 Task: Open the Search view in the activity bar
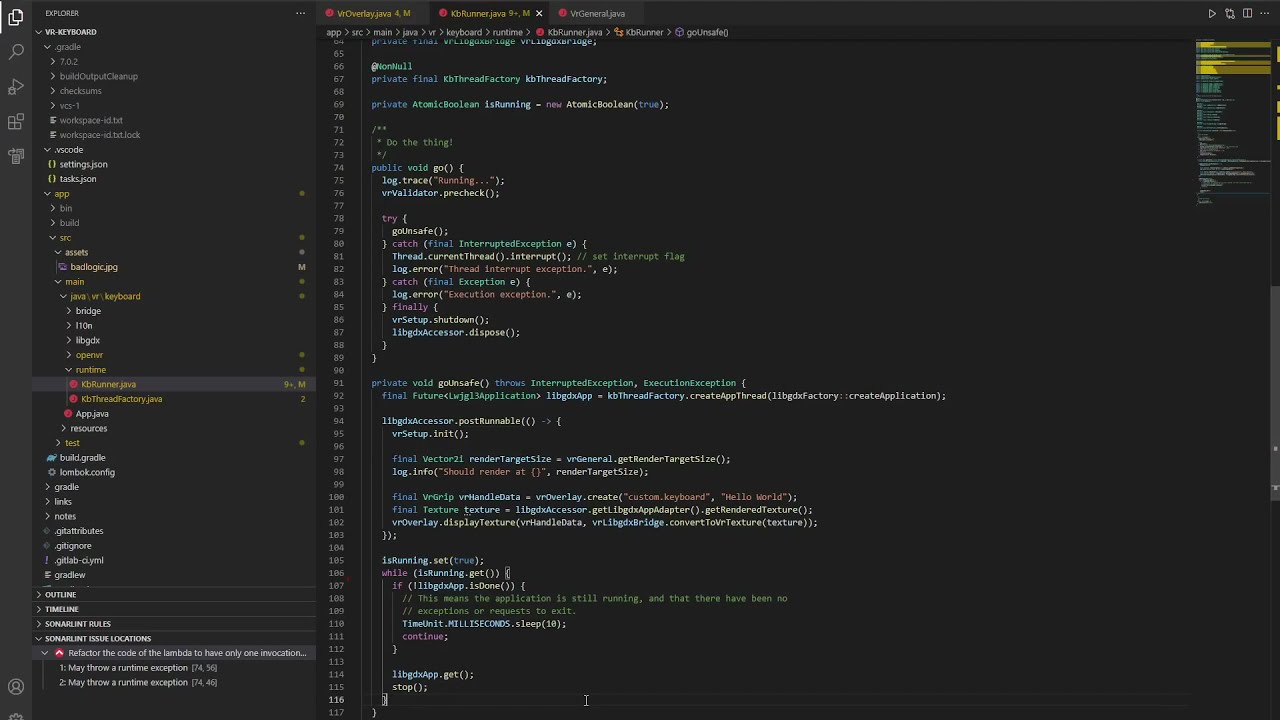(x=16, y=52)
